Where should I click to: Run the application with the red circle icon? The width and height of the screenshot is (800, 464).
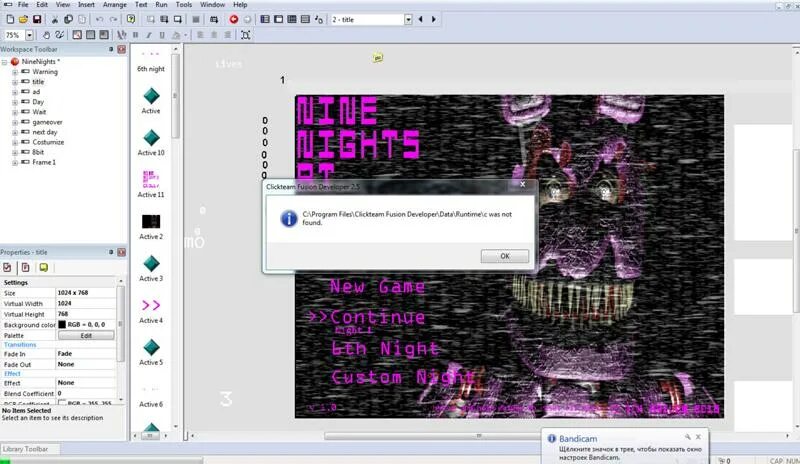(x=234, y=19)
